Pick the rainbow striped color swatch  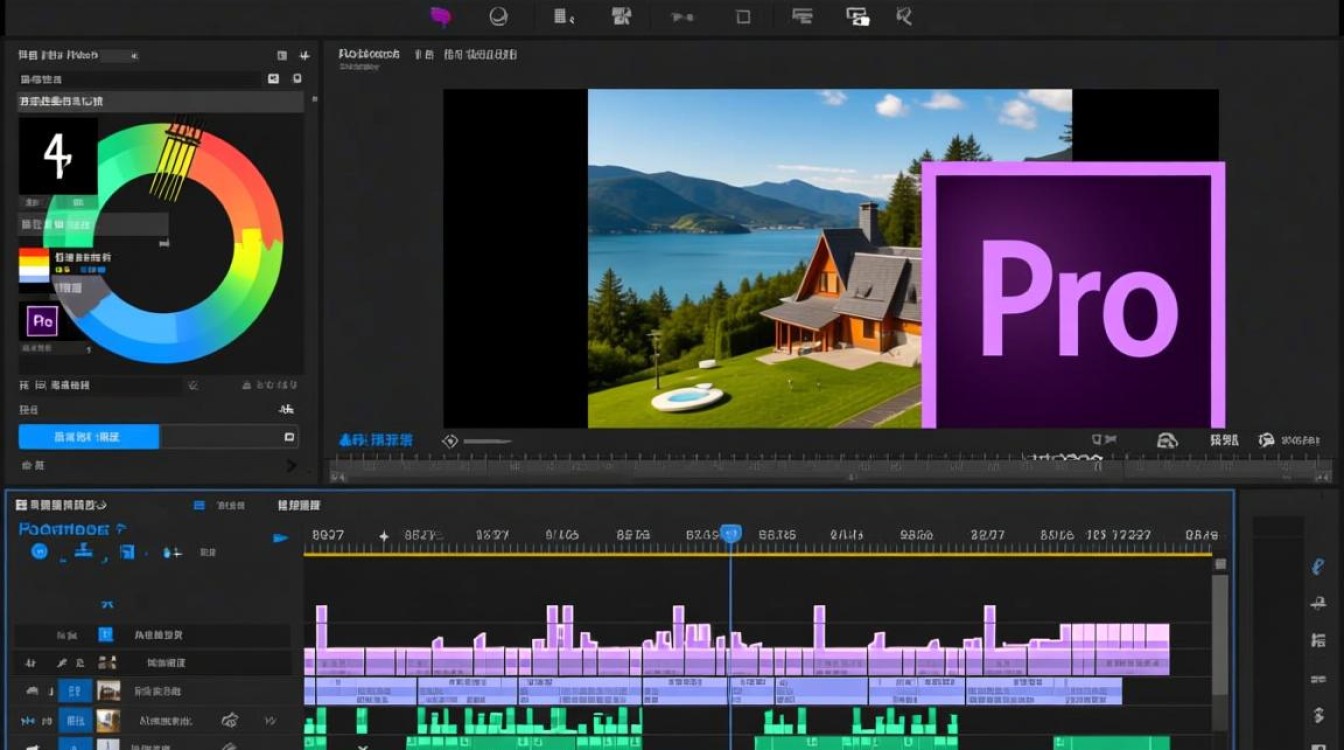[34, 265]
